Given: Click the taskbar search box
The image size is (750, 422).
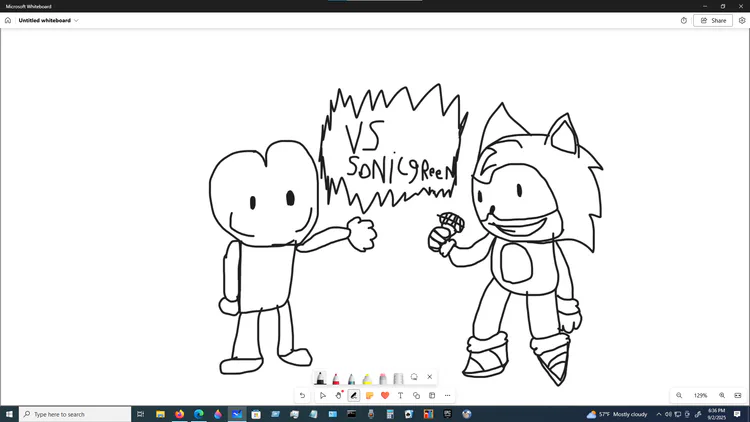Looking at the screenshot, I should (x=75, y=414).
